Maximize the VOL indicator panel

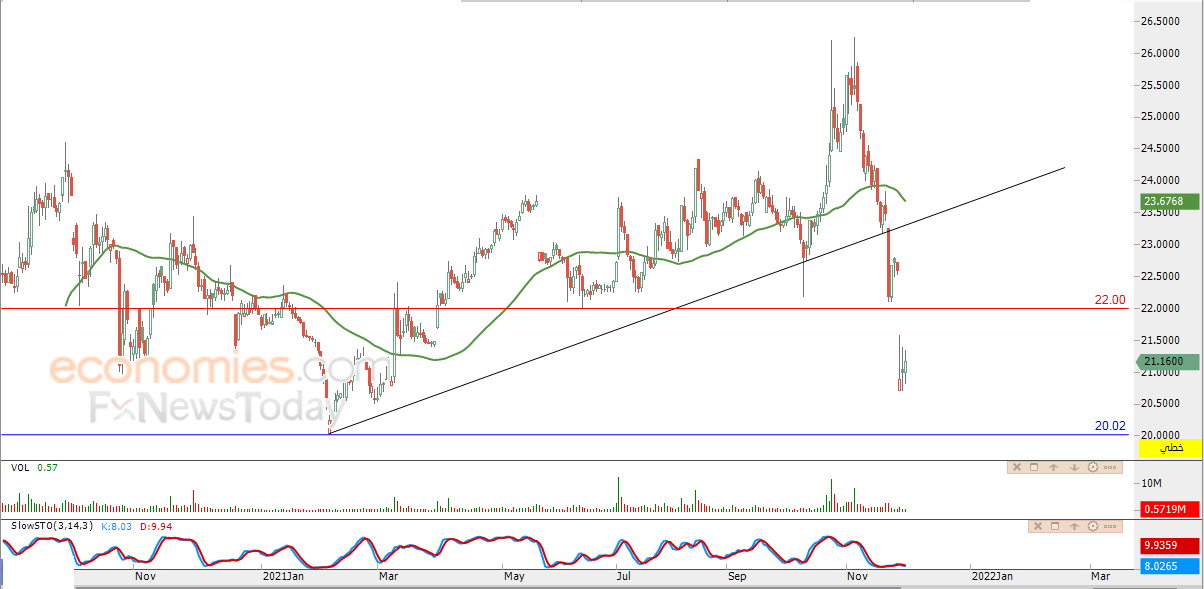click(x=1034, y=467)
